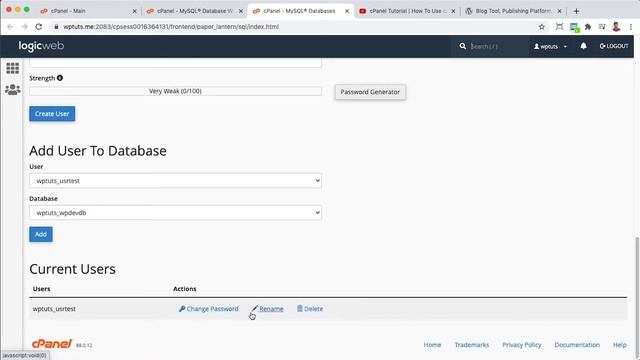640x360 pixels.
Task: Open the Documentation footer link
Action: coord(577,345)
